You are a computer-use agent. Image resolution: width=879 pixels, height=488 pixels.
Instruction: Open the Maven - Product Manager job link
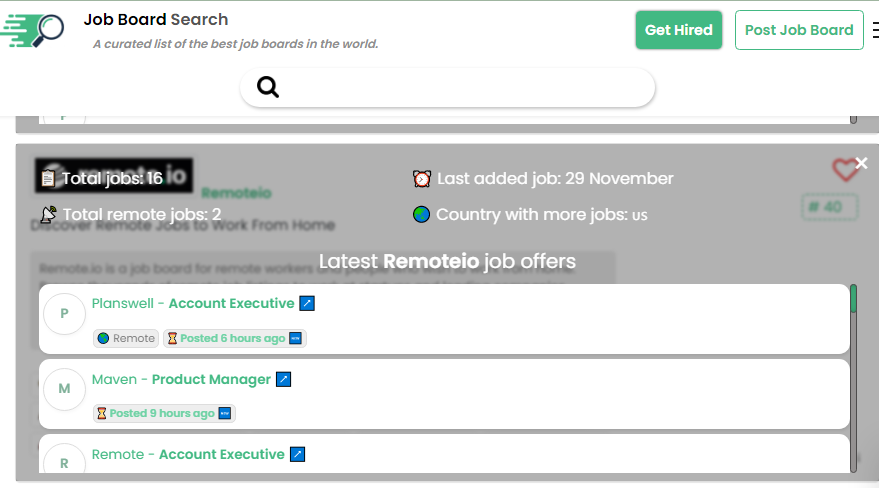click(181, 379)
